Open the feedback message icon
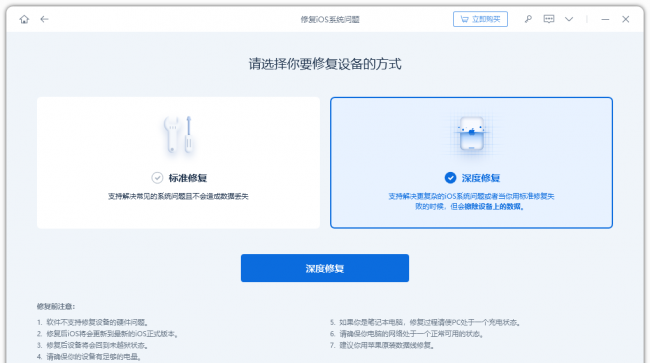Image resolution: width=650 pixels, height=363 pixels. coord(548,19)
